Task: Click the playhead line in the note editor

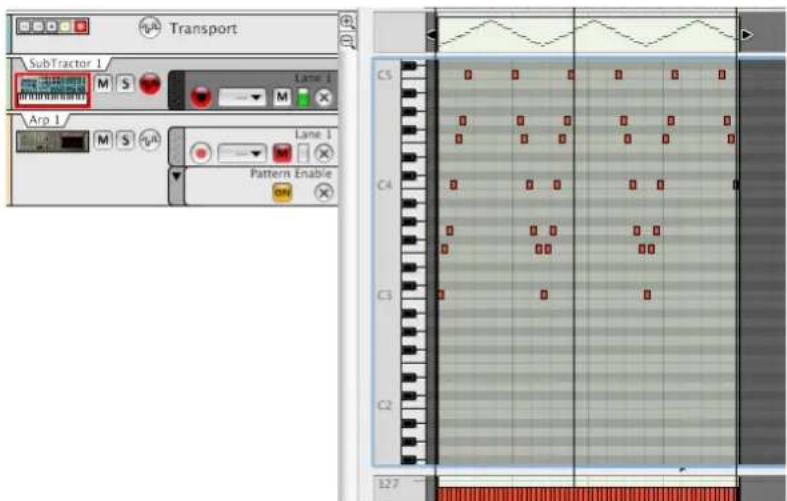Action: [x=574, y=261]
